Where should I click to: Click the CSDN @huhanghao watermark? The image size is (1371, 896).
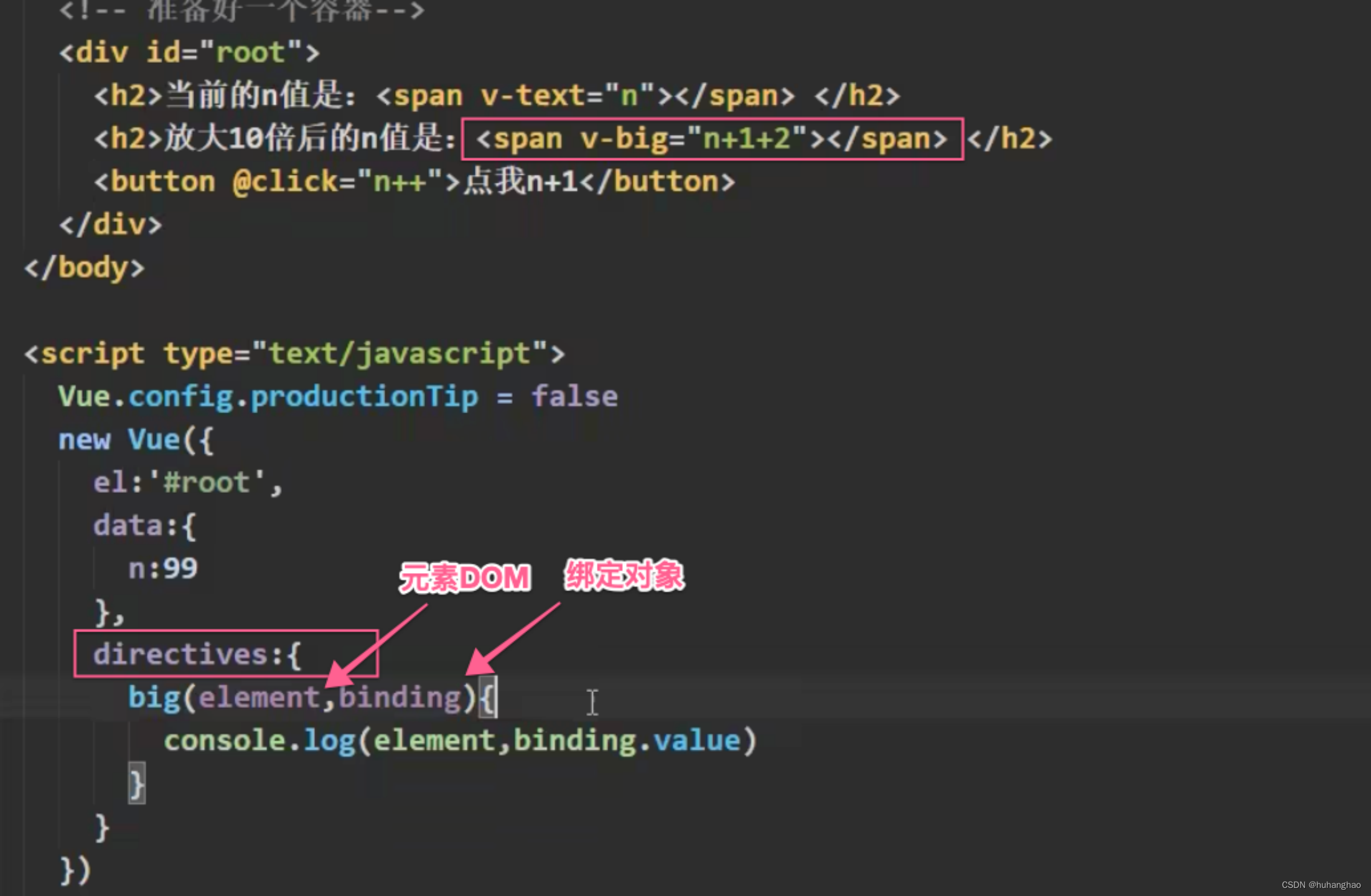click(1321, 885)
